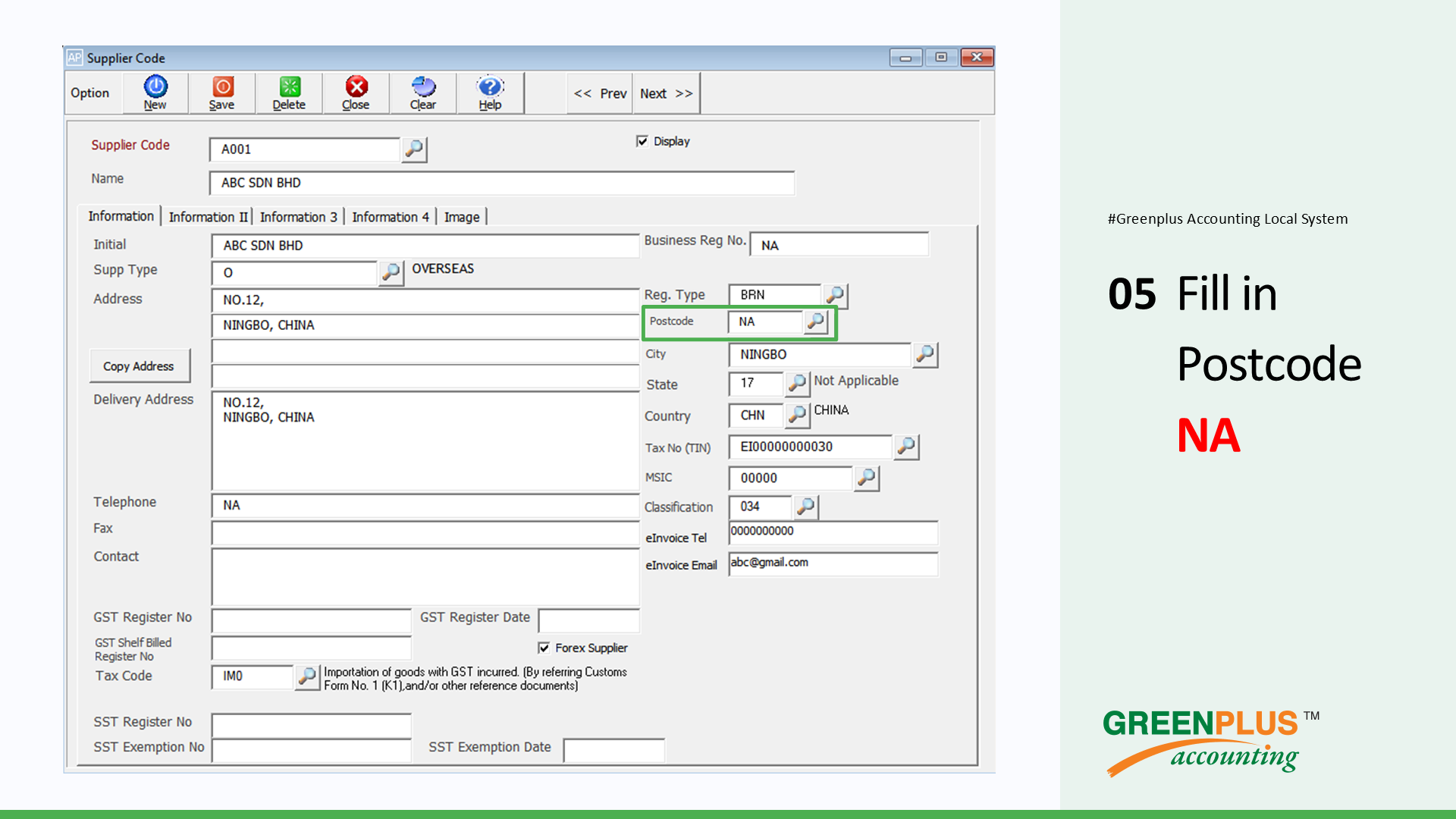This screenshot has width=1456, height=819.
Task: Switch to the Information tab
Action: (121, 216)
